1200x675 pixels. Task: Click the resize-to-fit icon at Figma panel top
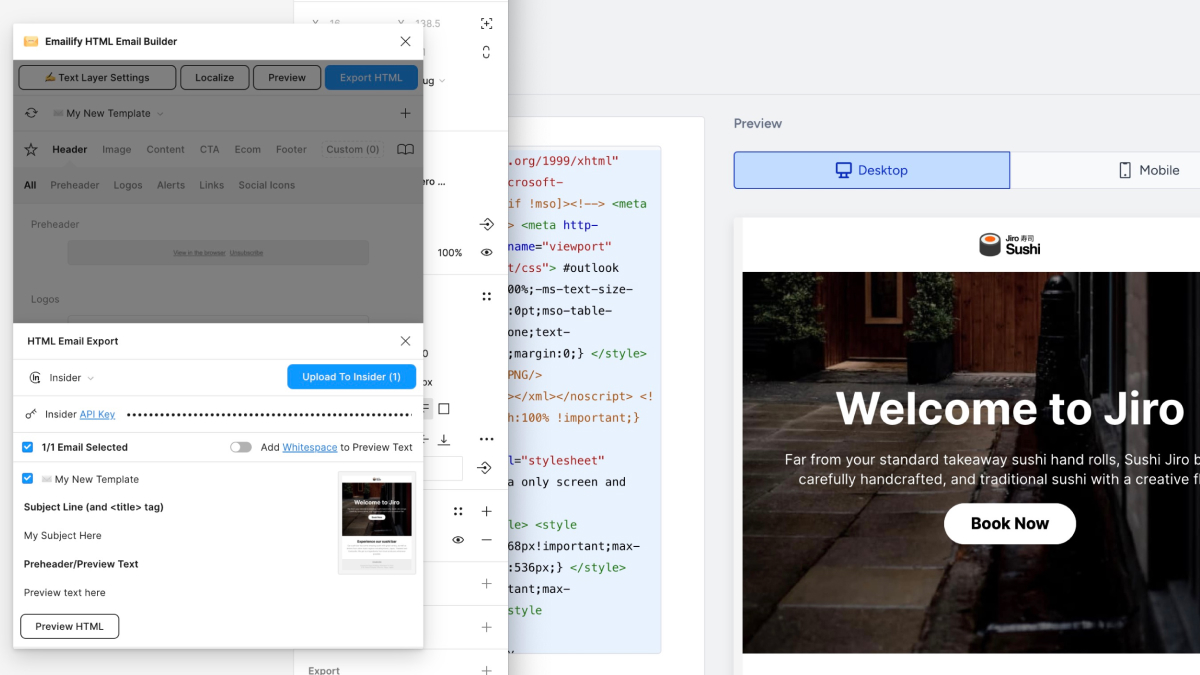pos(486,23)
